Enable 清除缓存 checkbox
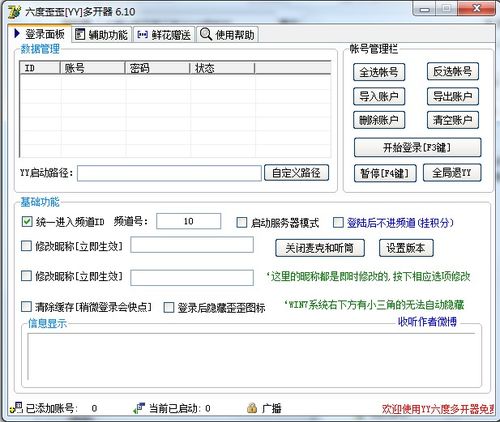Screen dimensions: 500x422 tap(26, 307)
